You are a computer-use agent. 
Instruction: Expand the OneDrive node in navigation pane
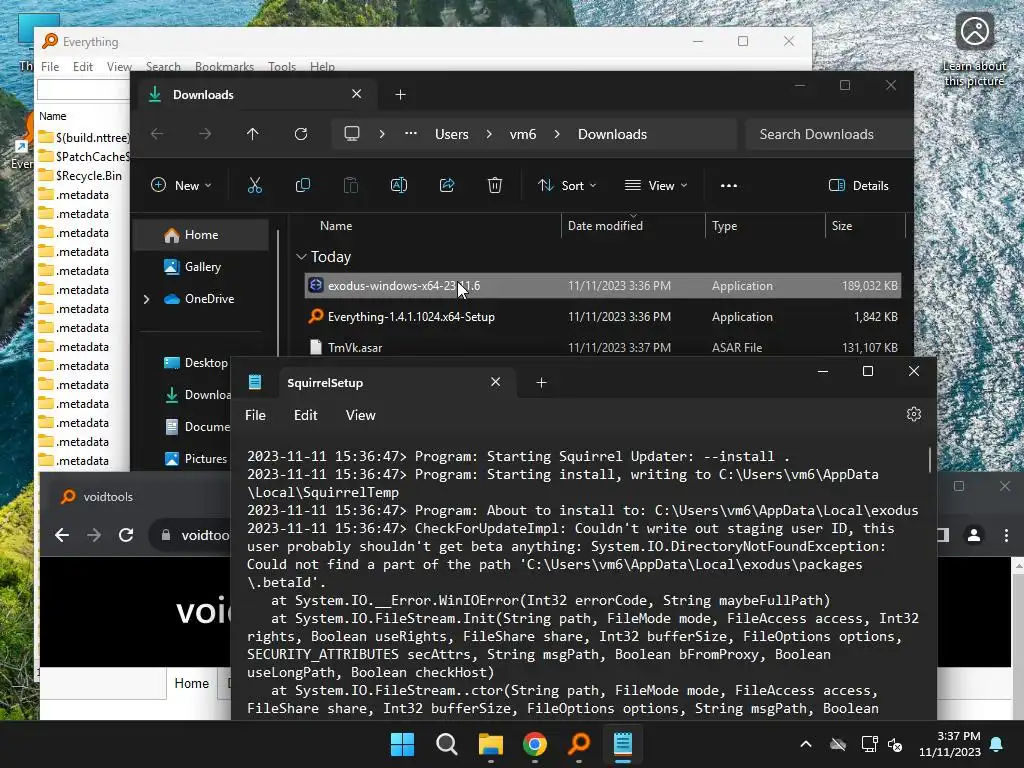click(x=146, y=299)
